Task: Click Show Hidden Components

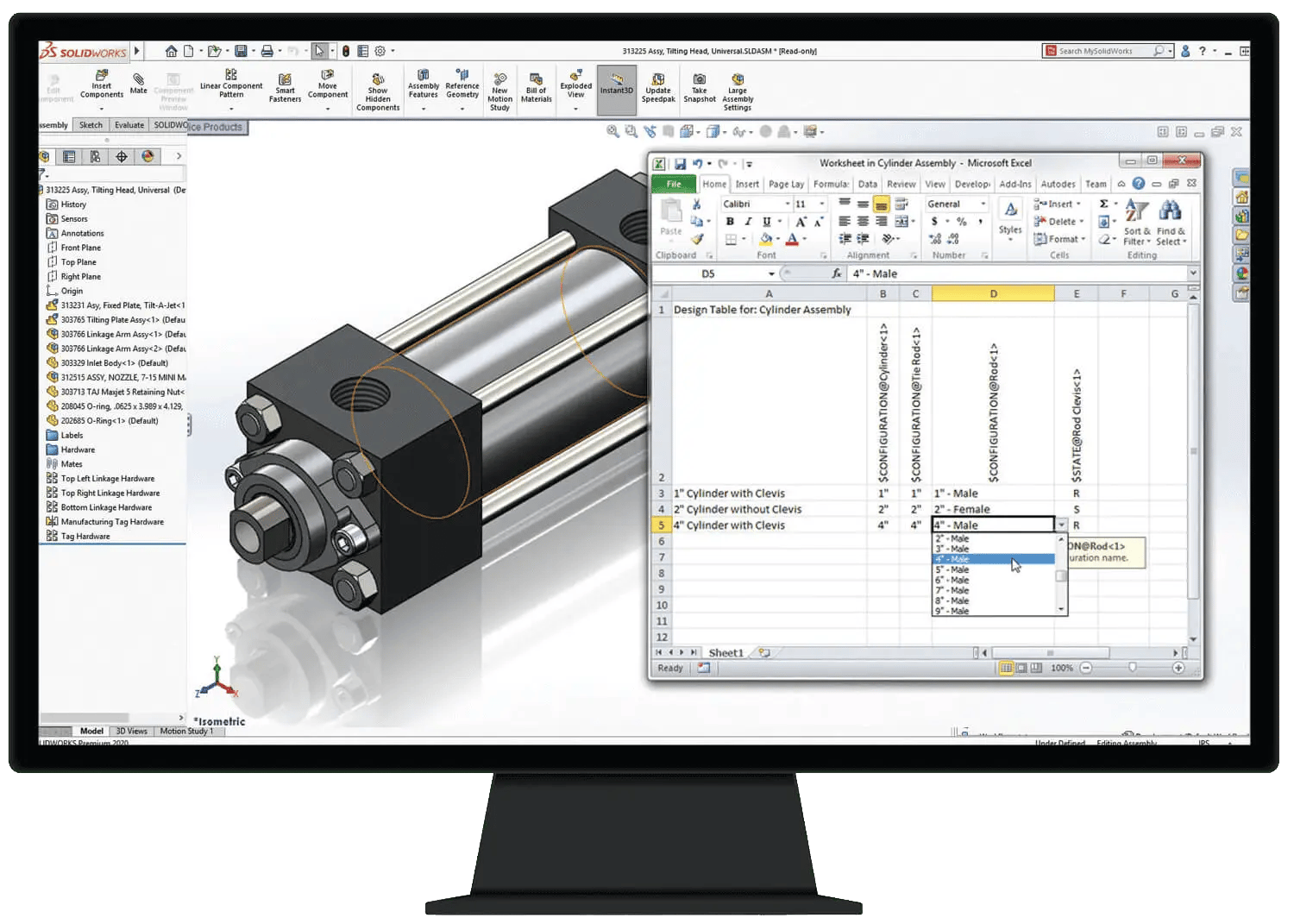Action: (x=378, y=92)
